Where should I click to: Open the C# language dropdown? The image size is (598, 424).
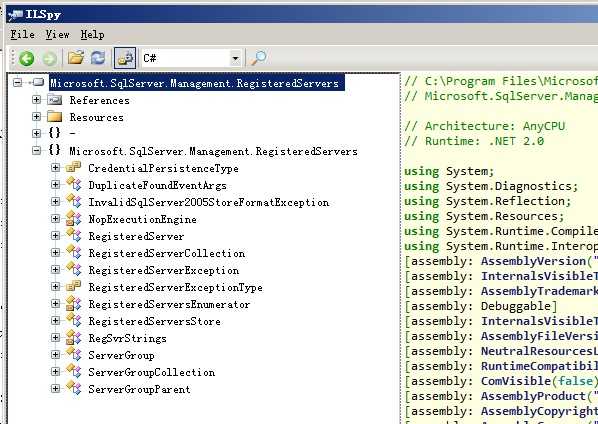tap(235, 58)
